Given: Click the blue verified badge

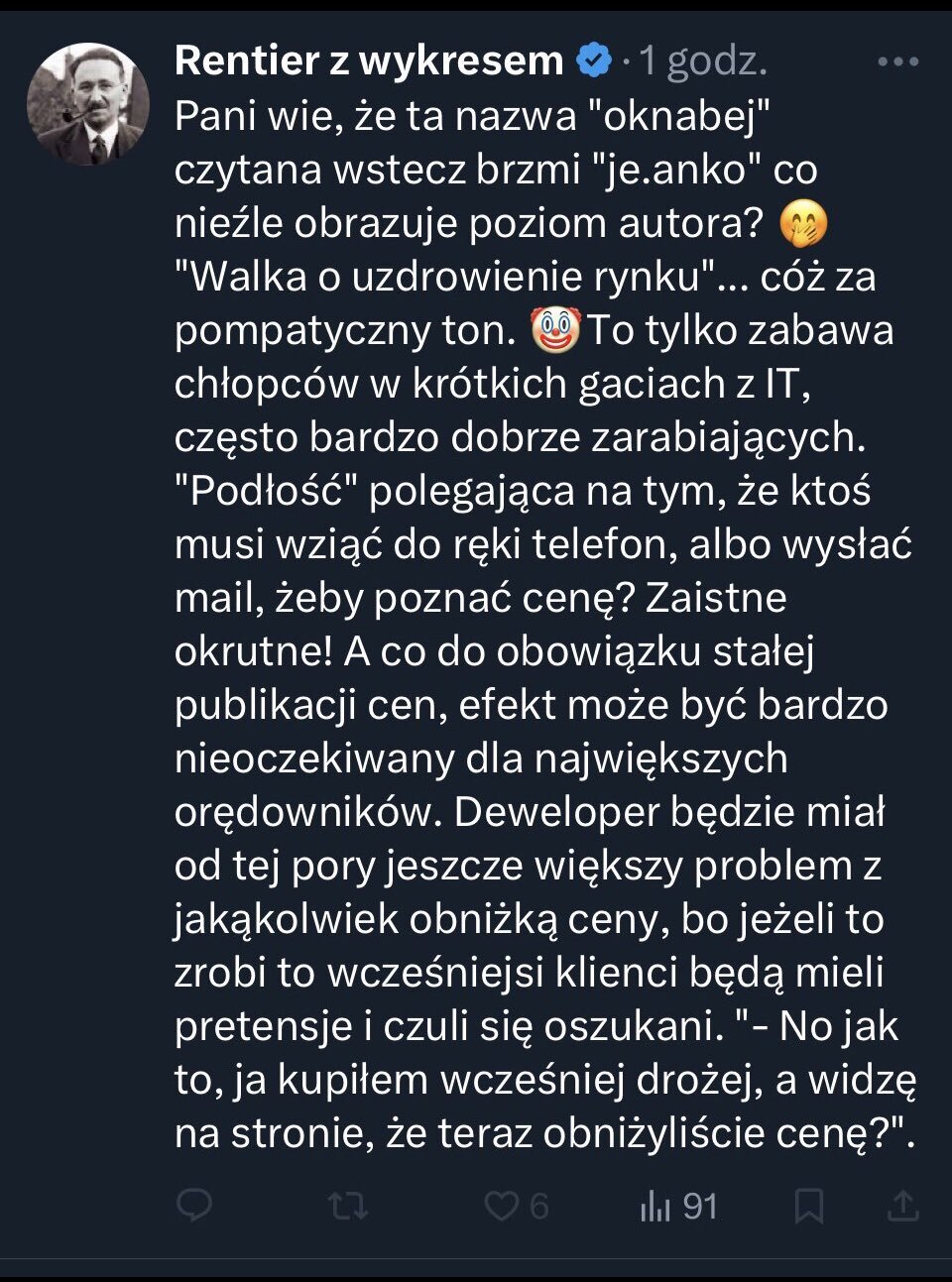Looking at the screenshot, I should (594, 61).
